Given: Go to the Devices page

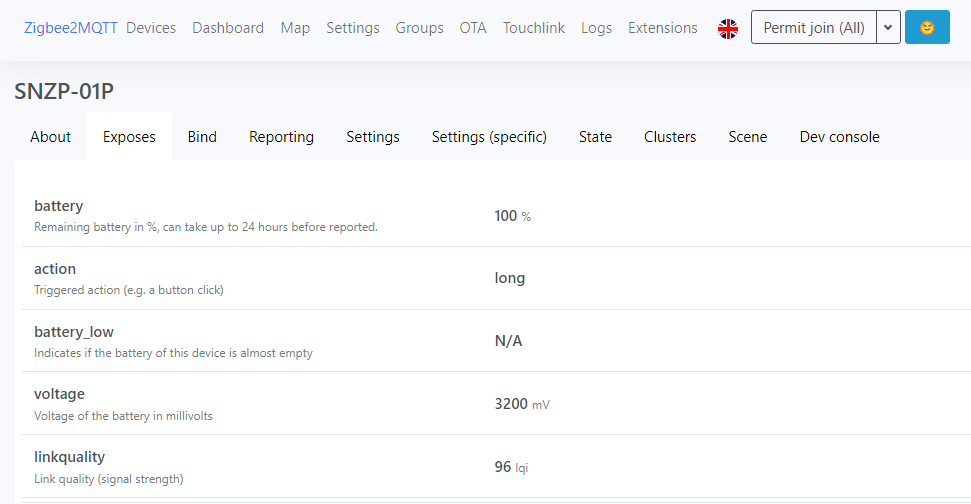Looking at the screenshot, I should (x=151, y=28).
